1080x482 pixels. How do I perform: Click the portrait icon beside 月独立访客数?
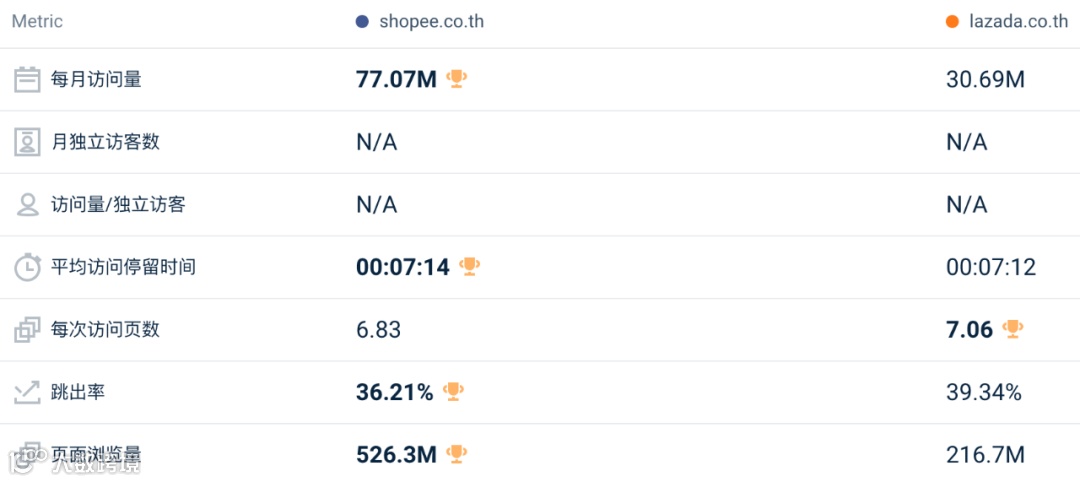coord(28,143)
